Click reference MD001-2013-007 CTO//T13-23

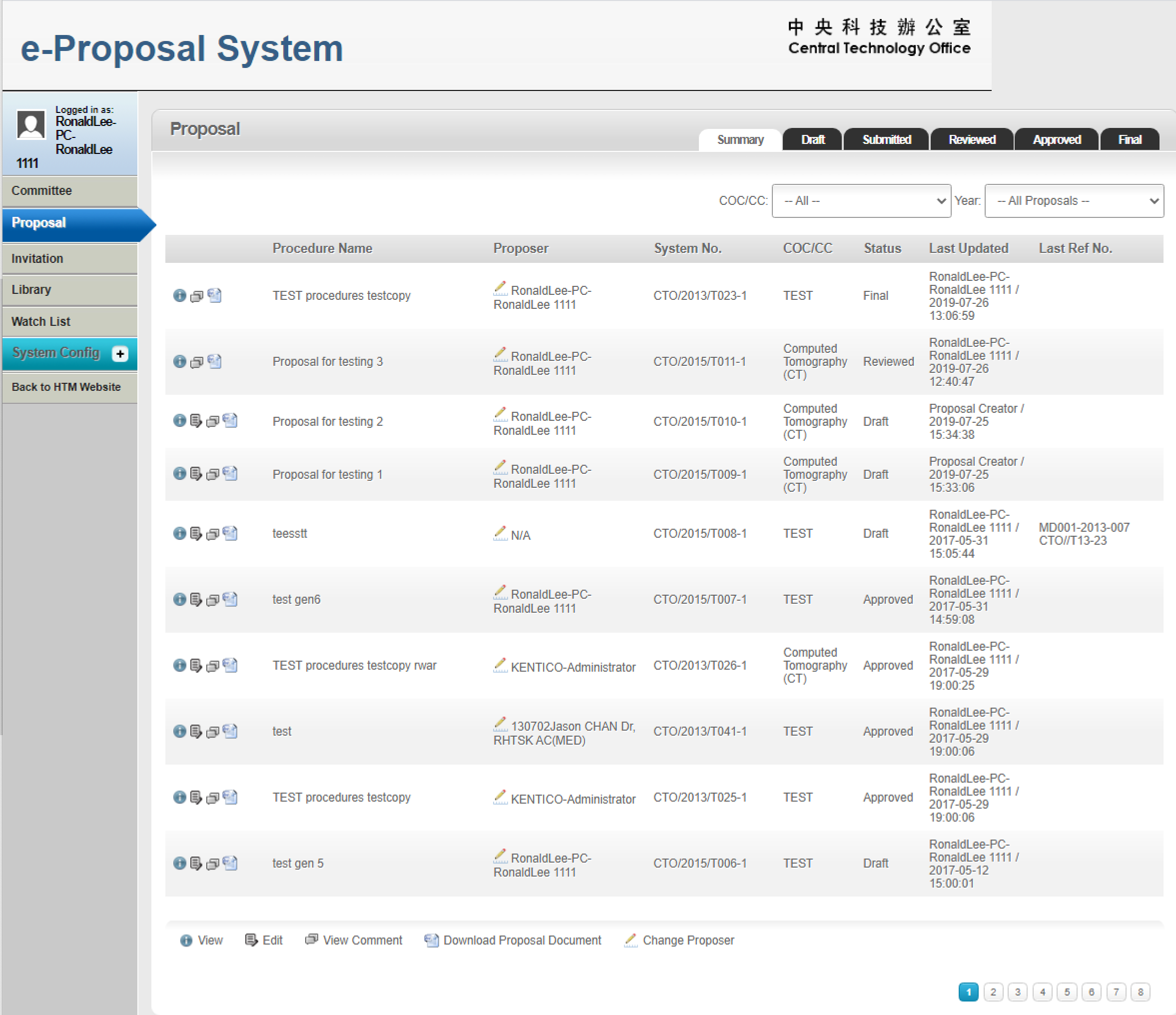[x=1084, y=534]
